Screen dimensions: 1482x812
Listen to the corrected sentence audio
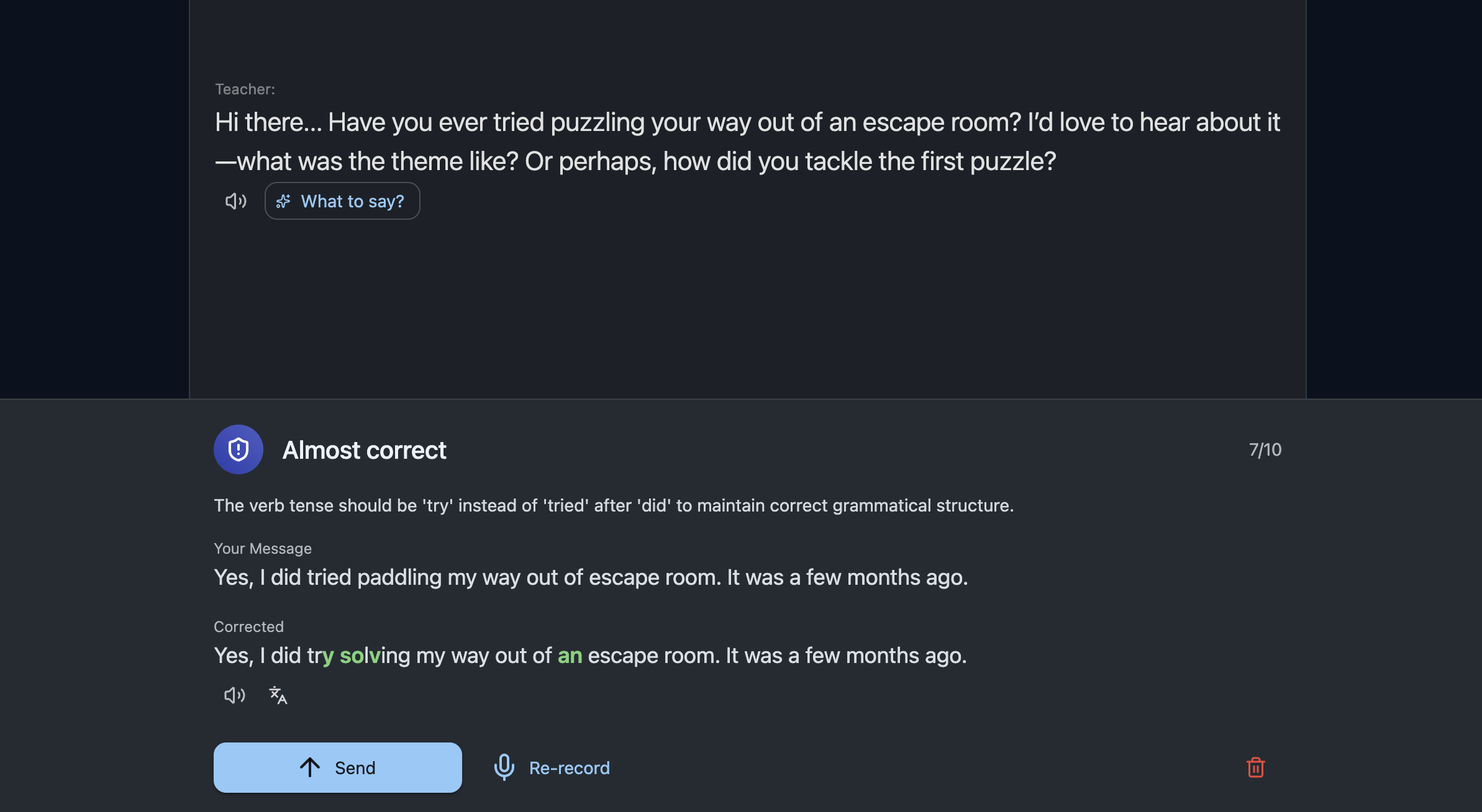tap(234, 695)
